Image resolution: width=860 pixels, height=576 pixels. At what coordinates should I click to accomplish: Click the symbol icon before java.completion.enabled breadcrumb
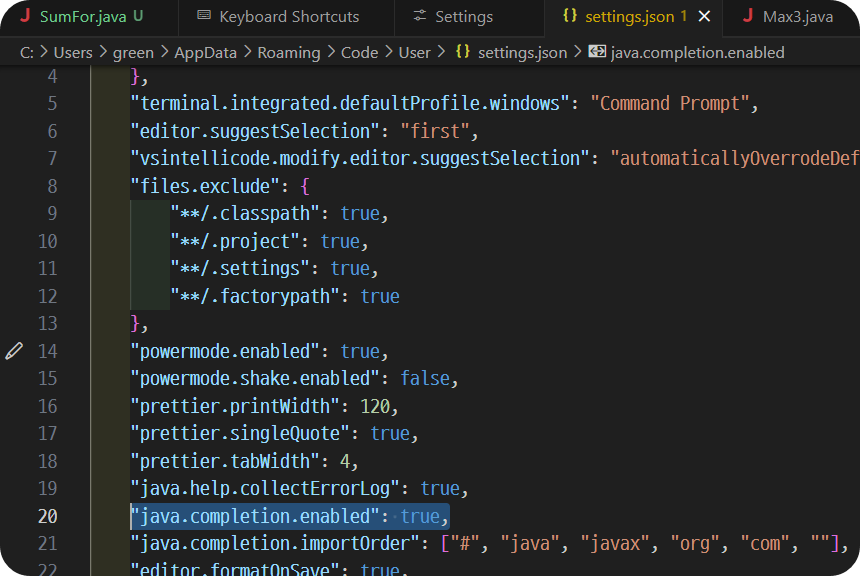[x=595, y=52]
